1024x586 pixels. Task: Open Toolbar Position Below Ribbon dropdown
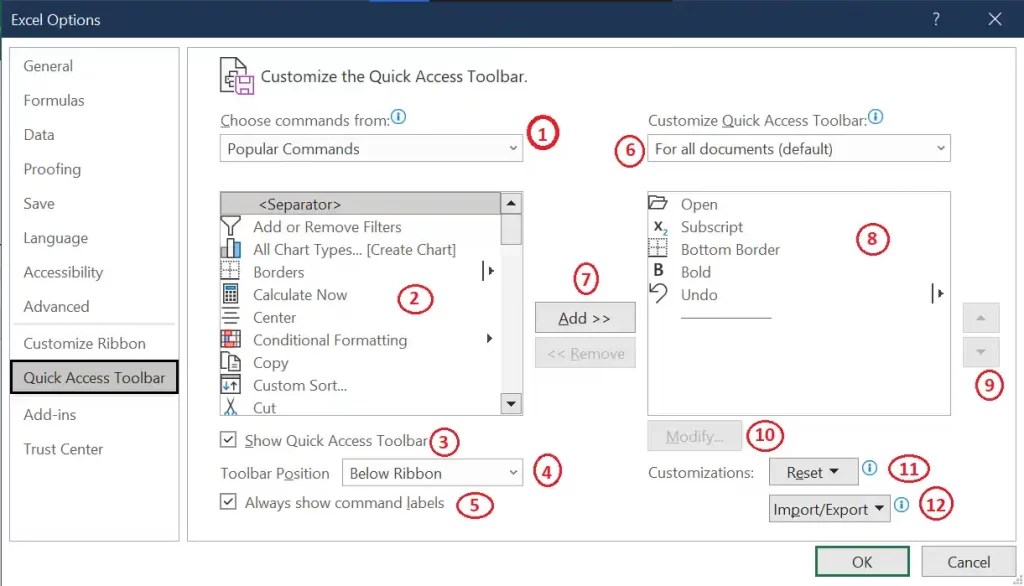pyautogui.click(x=432, y=472)
